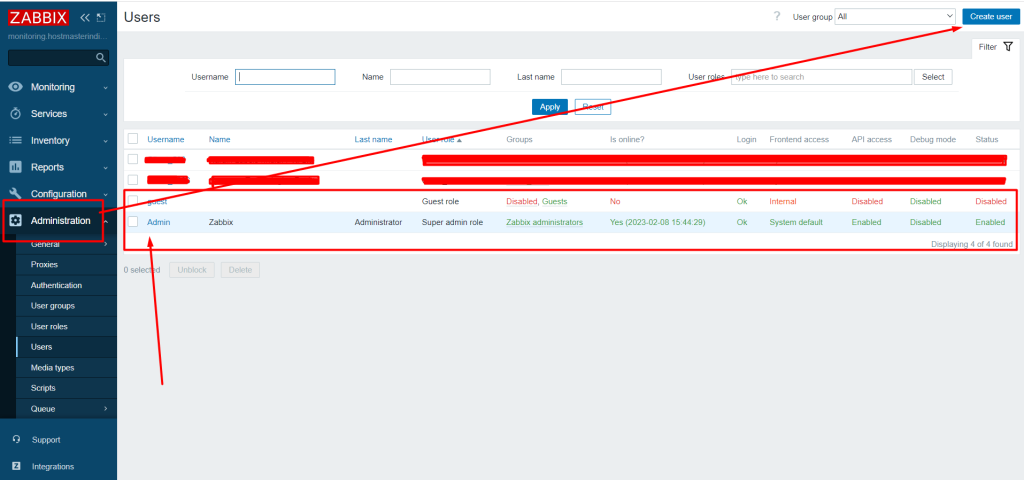Click the Monitoring eye icon
Viewport: 1024px width, 480px height.
15,87
